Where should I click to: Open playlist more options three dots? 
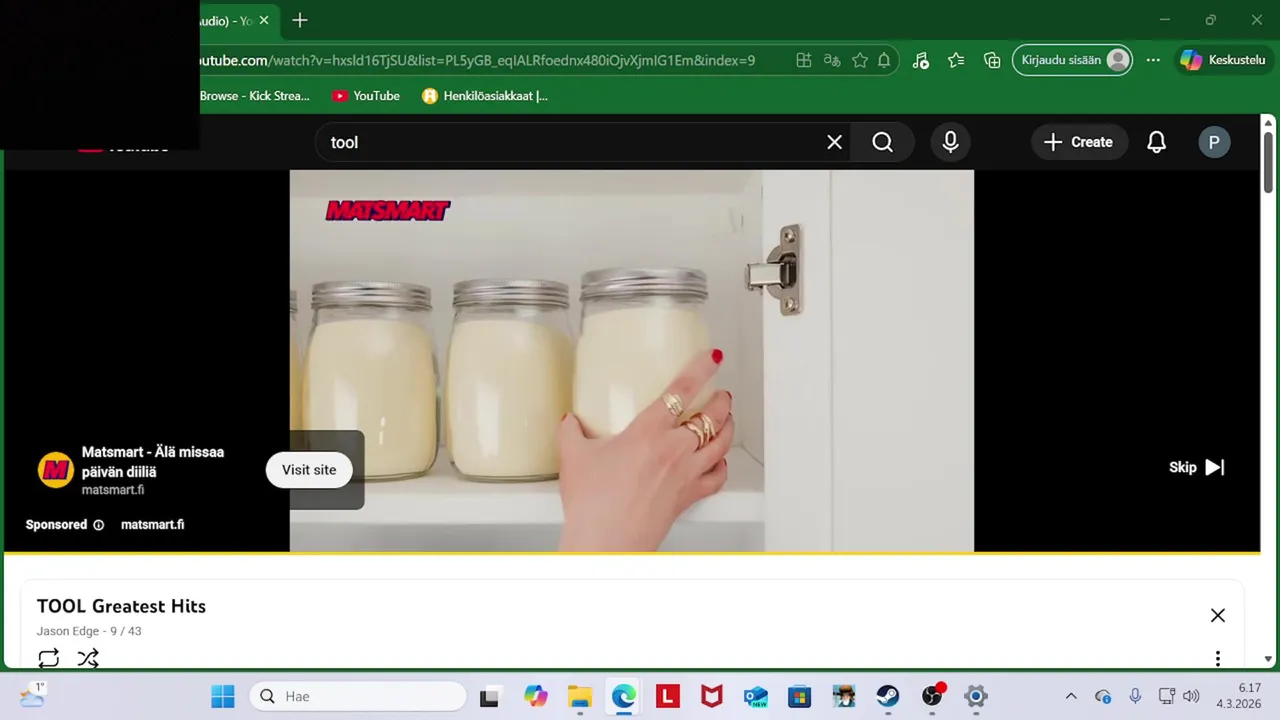1217,658
